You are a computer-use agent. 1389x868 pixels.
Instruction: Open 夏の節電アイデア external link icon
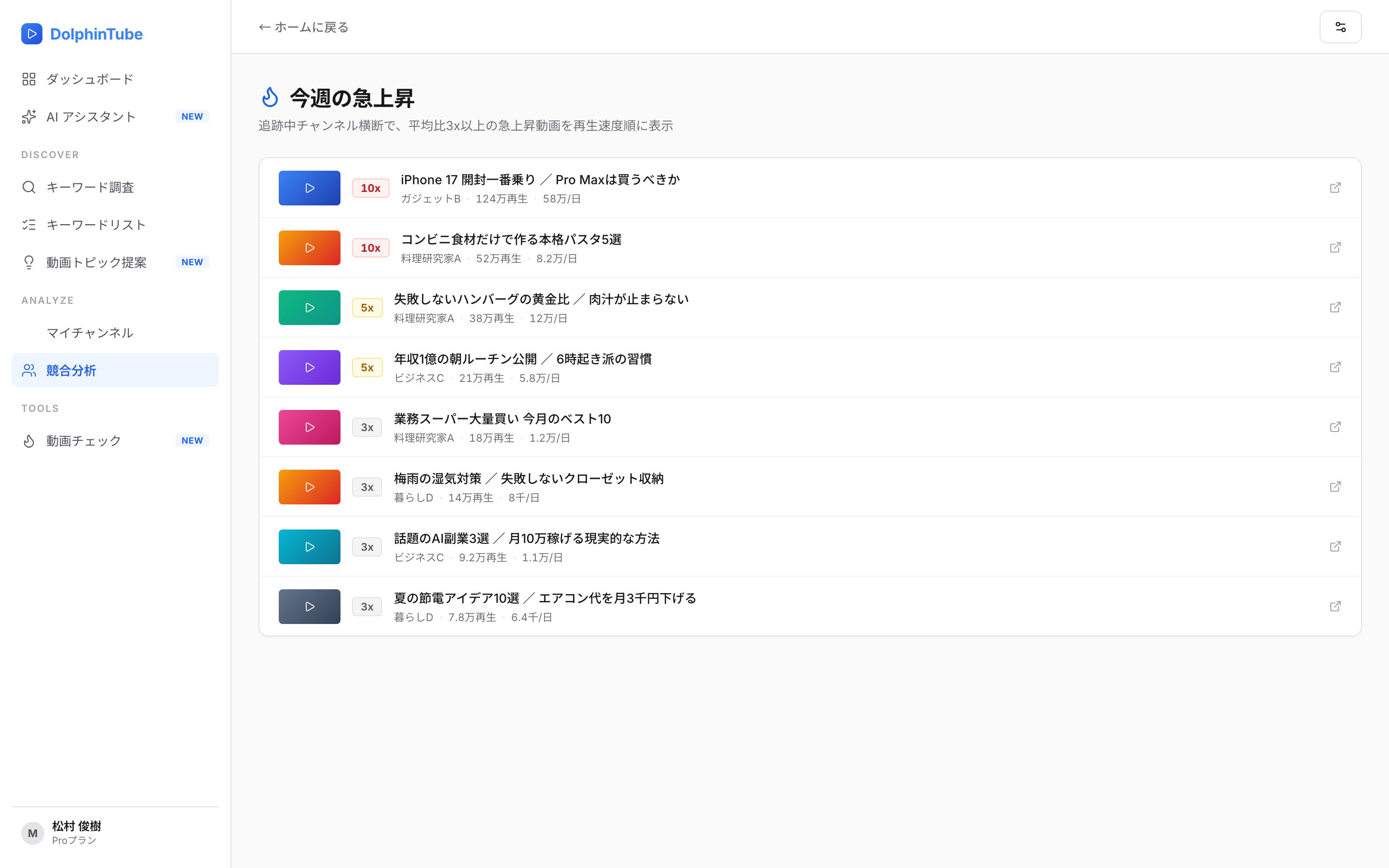pos(1335,606)
